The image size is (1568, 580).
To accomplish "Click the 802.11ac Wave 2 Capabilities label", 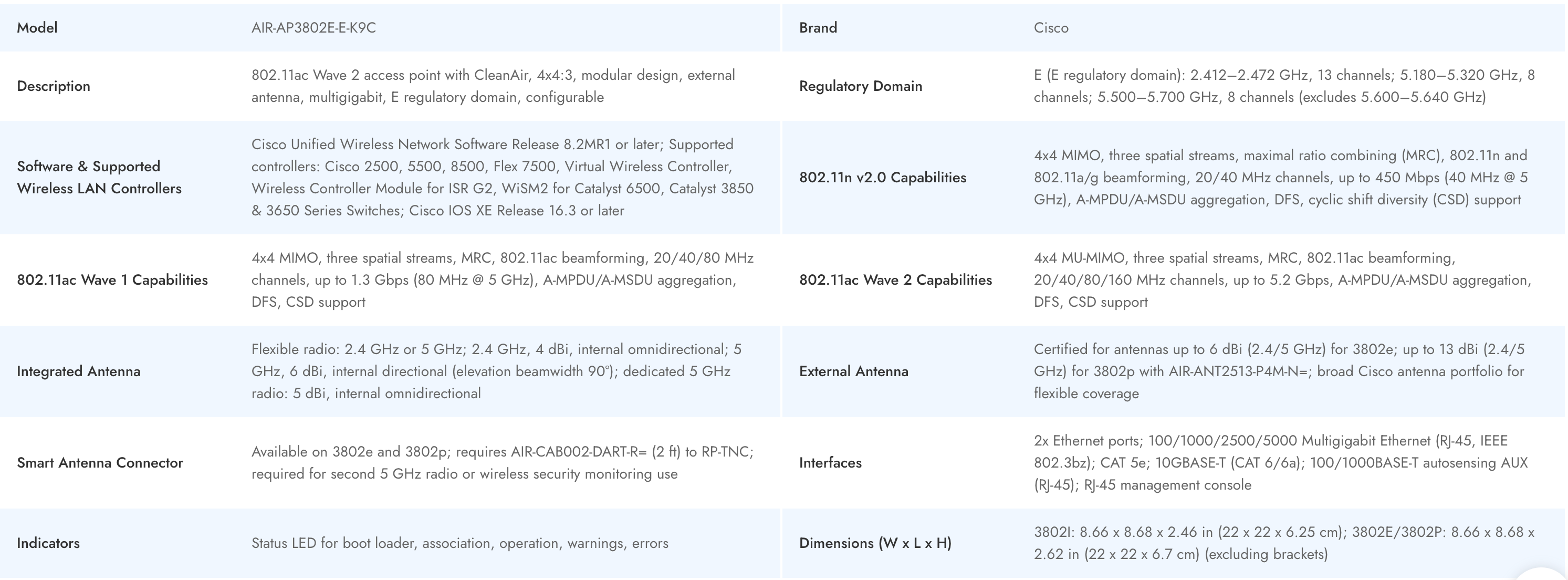I will click(x=895, y=279).
